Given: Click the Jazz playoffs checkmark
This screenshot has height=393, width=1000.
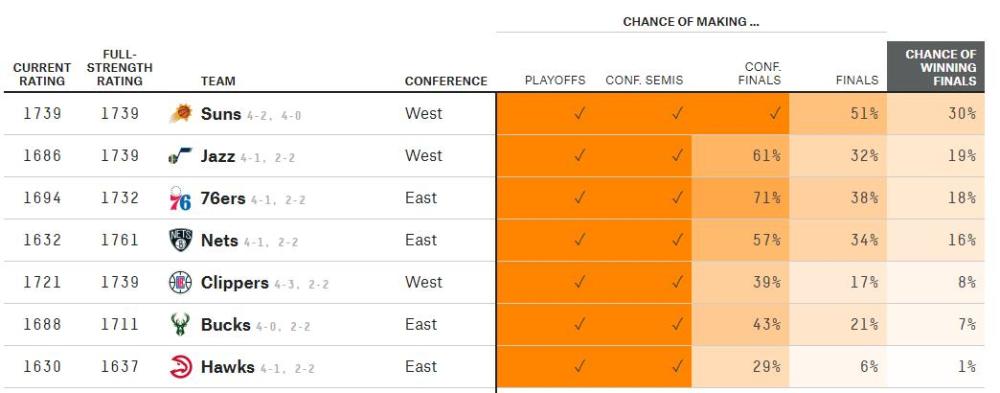Looking at the screenshot, I should coord(579,156).
